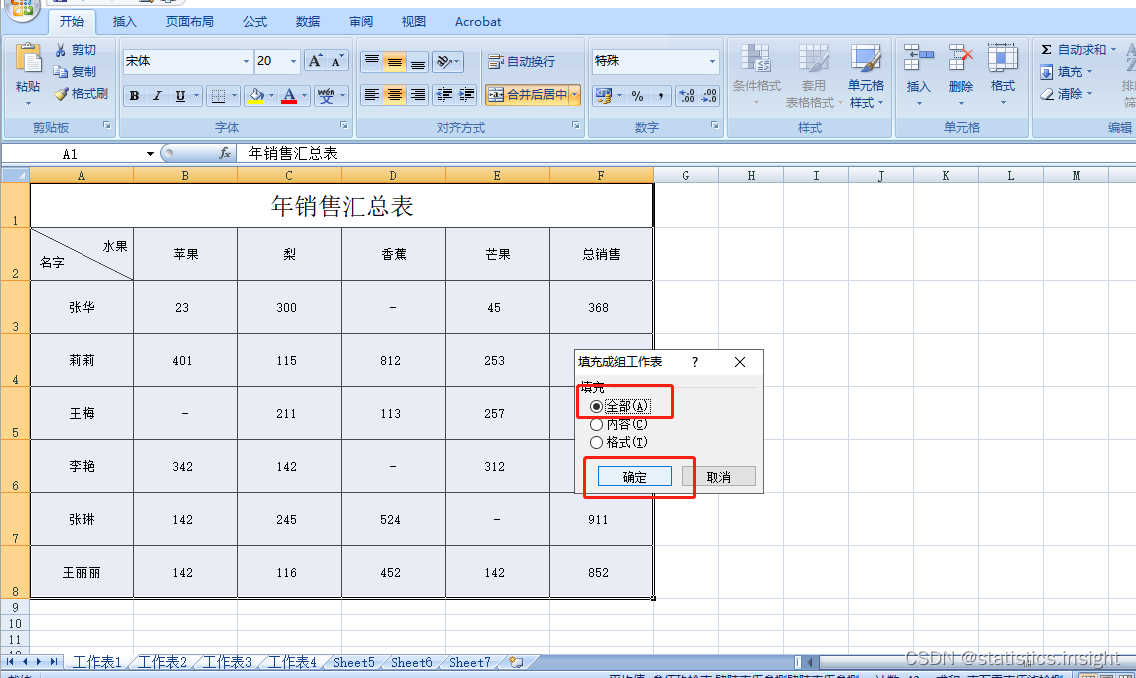Toggle Bold formatting
Screen dimensions: 1136x678
134,96
